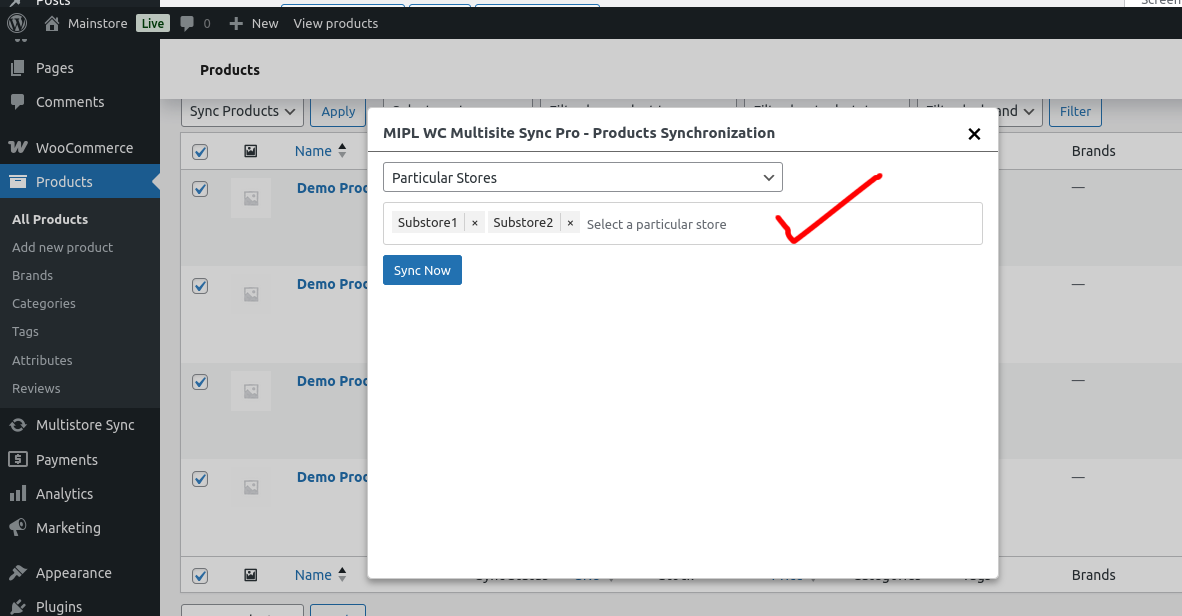This screenshot has width=1182, height=616.
Task: Click the Plugins plug icon
Action: point(18,607)
